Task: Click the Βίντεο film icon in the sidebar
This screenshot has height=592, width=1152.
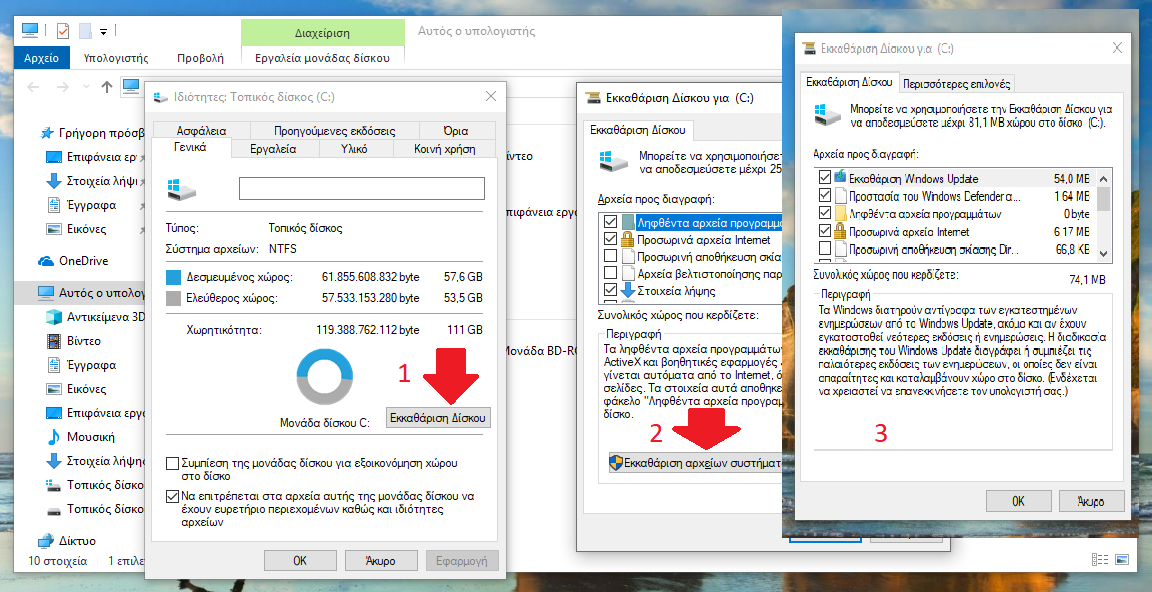Action: point(53,341)
